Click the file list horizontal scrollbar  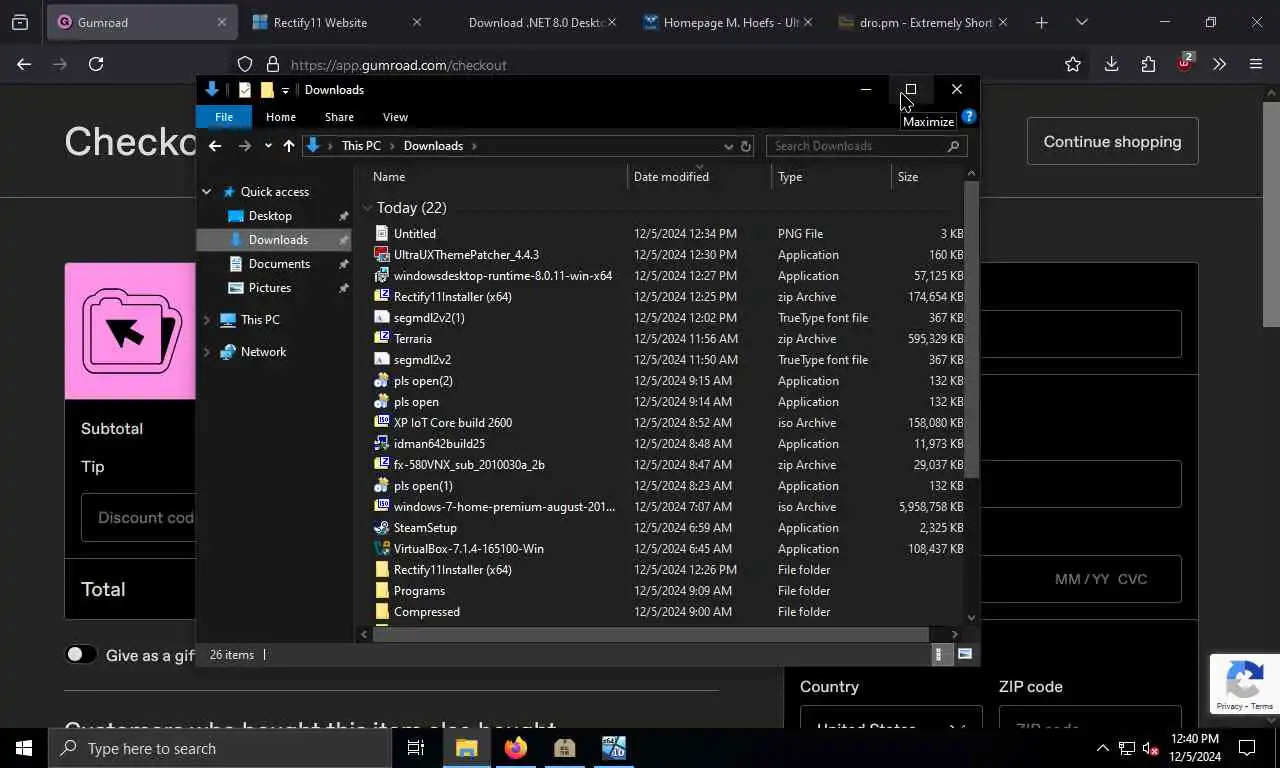point(650,634)
